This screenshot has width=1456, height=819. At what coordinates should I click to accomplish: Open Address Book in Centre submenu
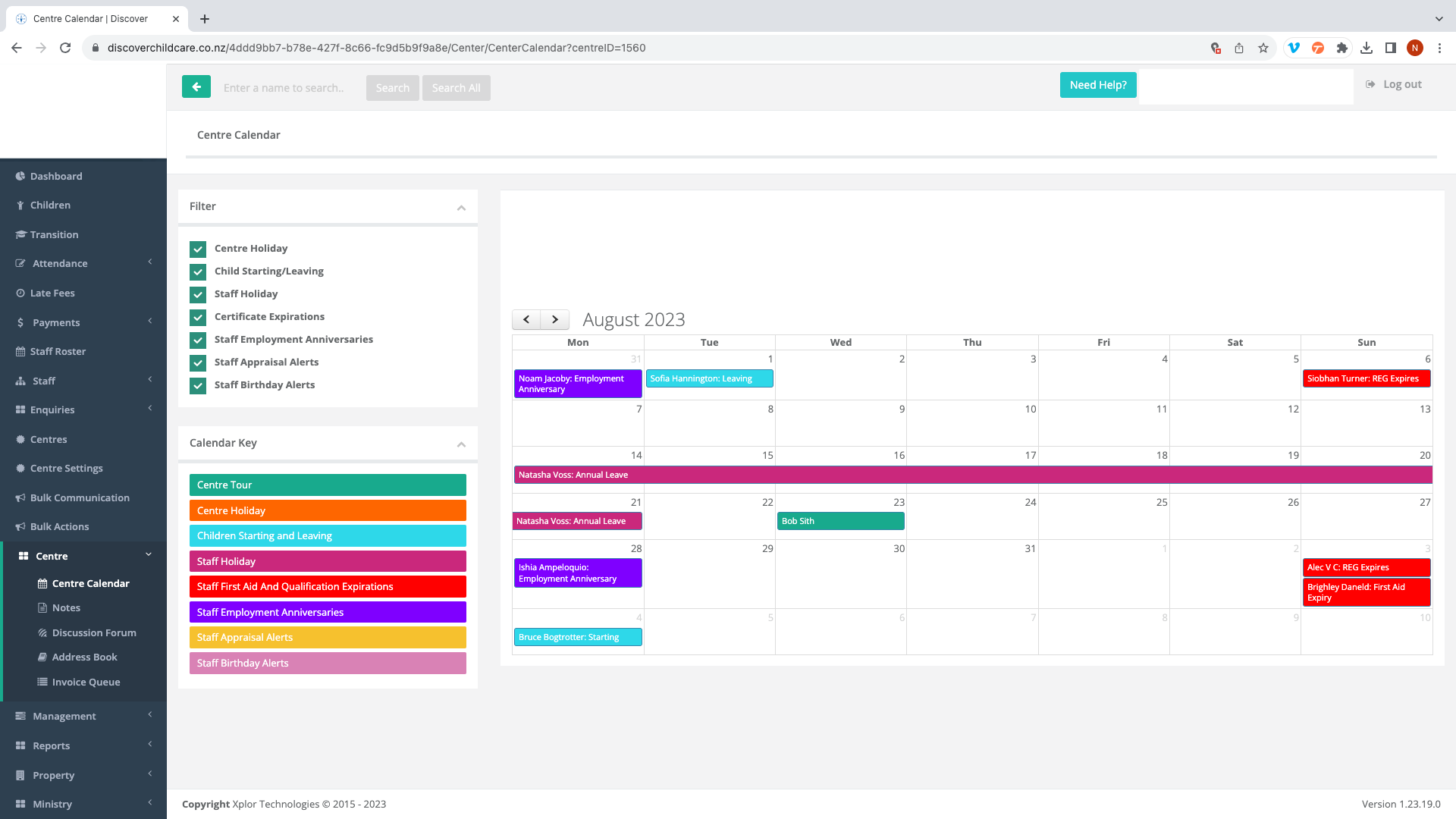[84, 657]
